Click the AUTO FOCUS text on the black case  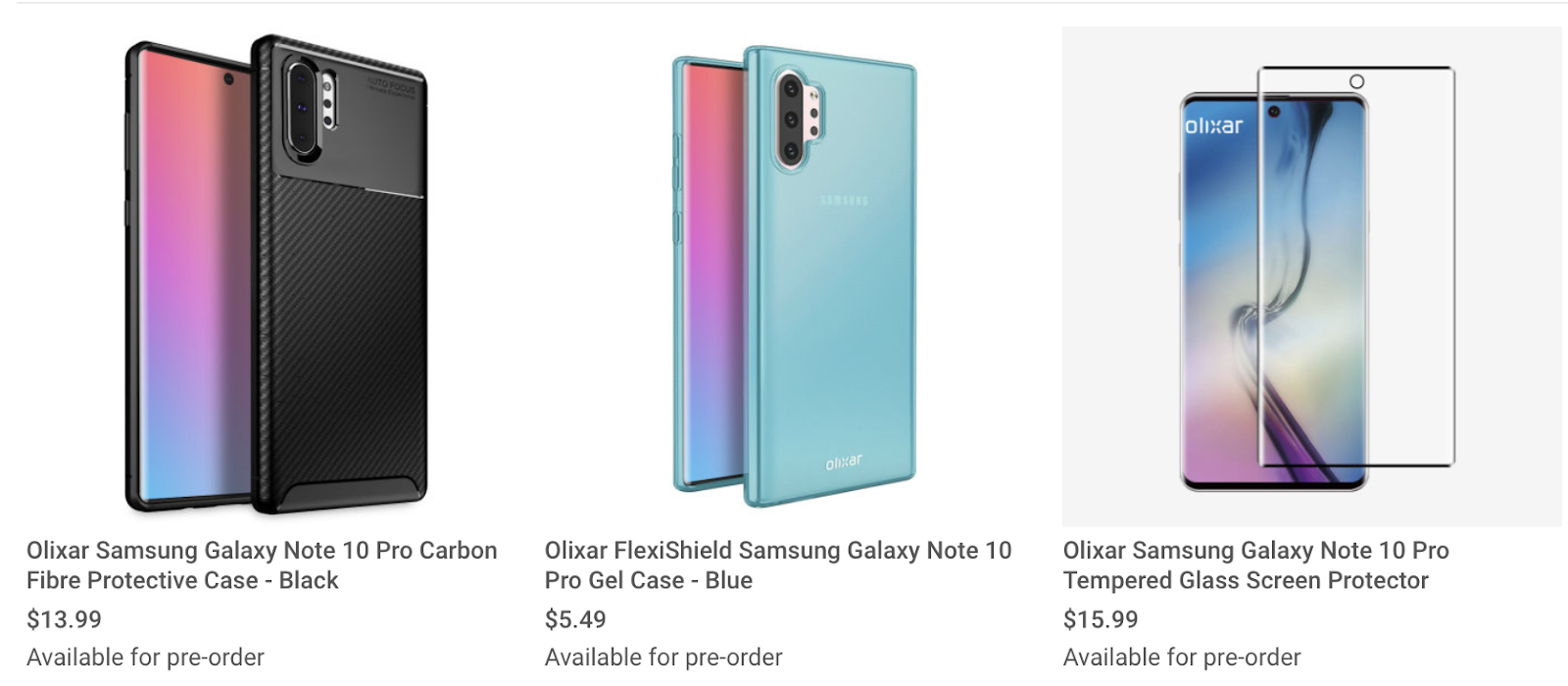click(391, 87)
